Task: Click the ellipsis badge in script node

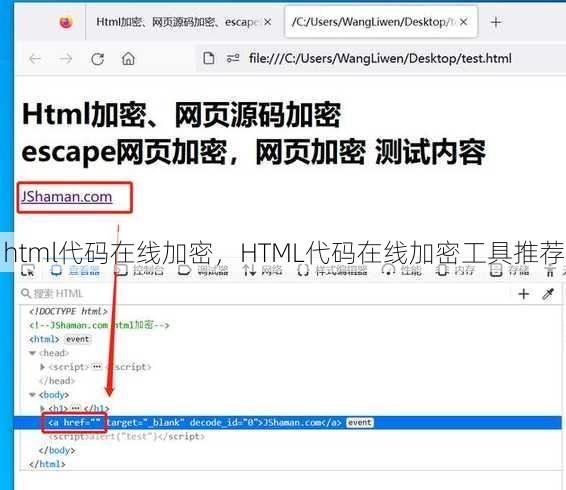Action: (x=97, y=367)
